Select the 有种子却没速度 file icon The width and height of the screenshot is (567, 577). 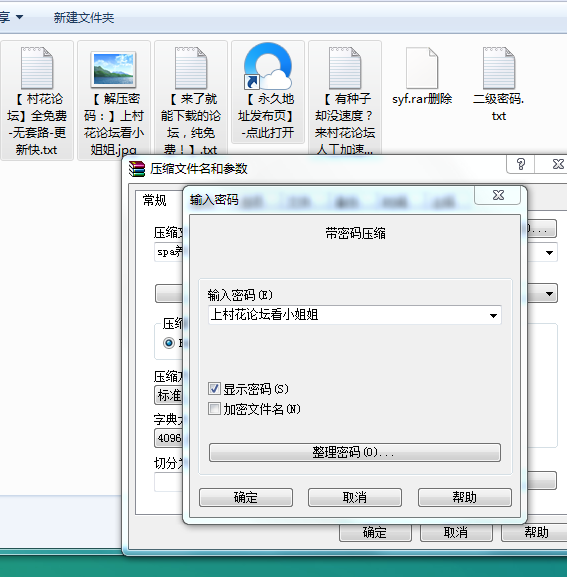click(x=345, y=68)
